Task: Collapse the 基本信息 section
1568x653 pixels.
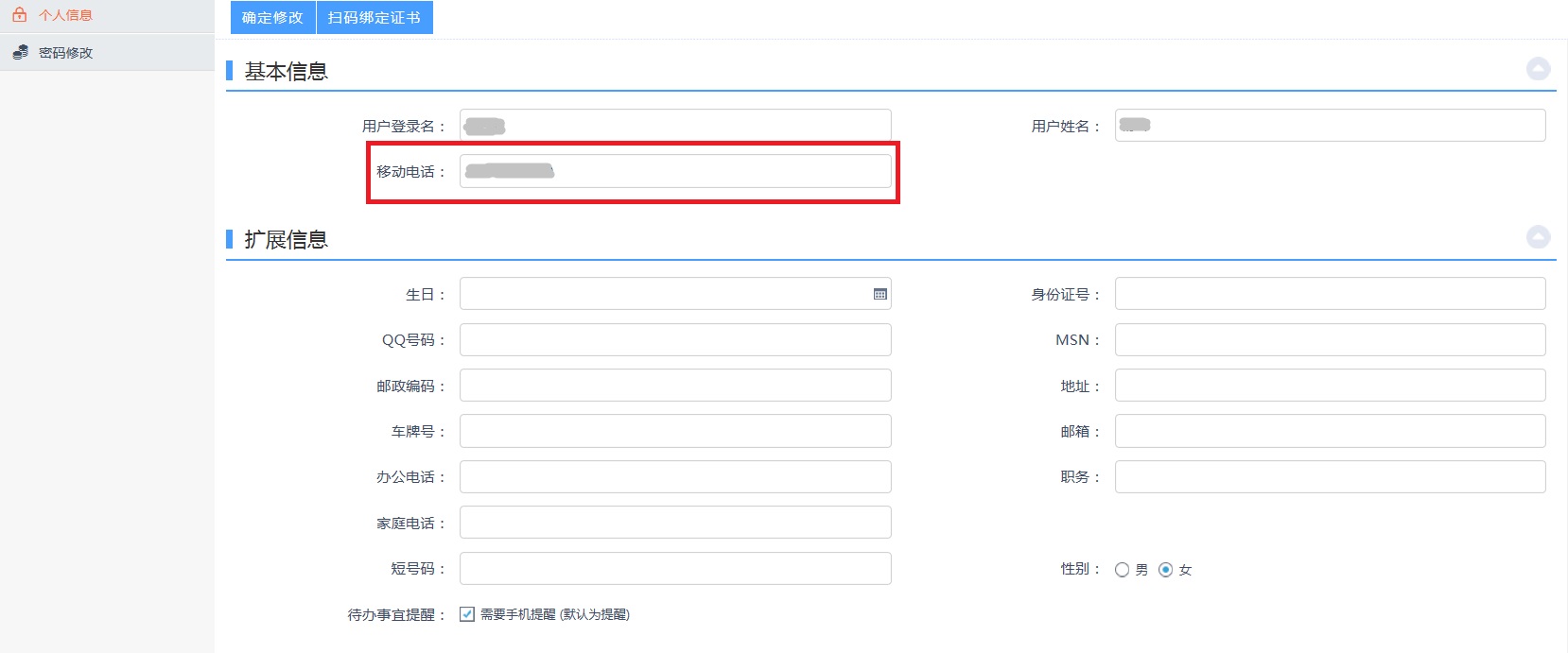Action: point(1538,69)
